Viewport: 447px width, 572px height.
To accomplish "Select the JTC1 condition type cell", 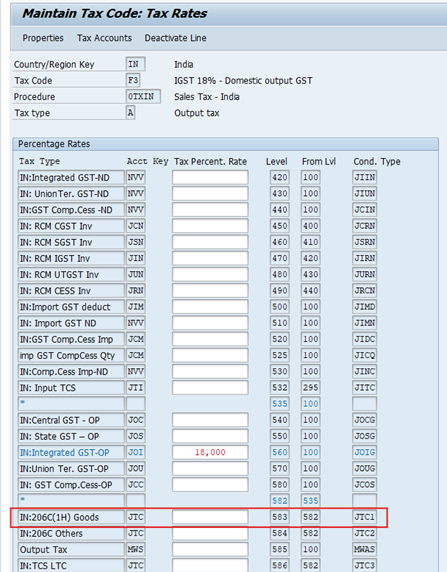I will [x=365, y=517].
